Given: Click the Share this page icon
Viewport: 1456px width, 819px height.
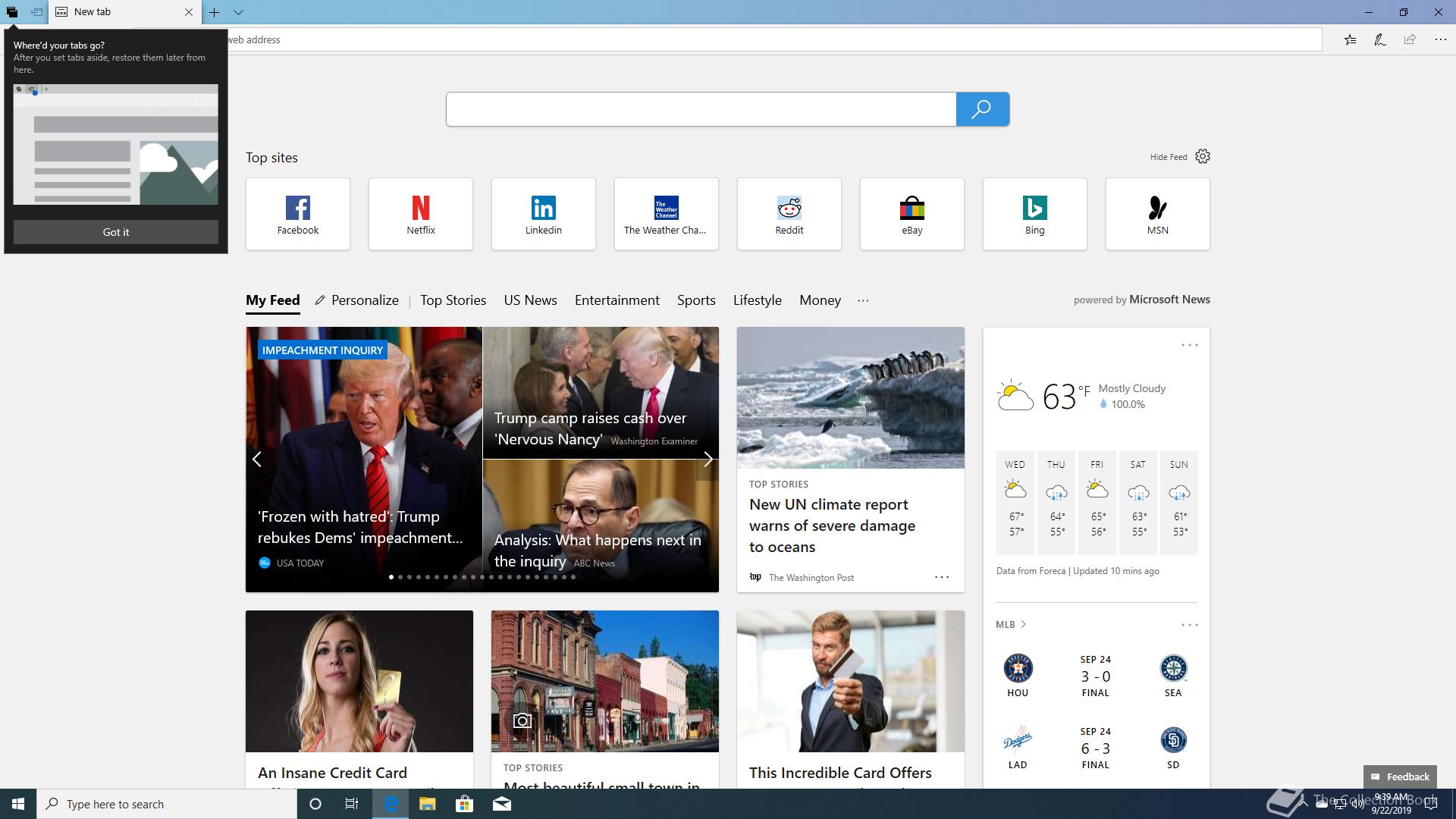Looking at the screenshot, I should pyautogui.click(x=1410, y=39).
